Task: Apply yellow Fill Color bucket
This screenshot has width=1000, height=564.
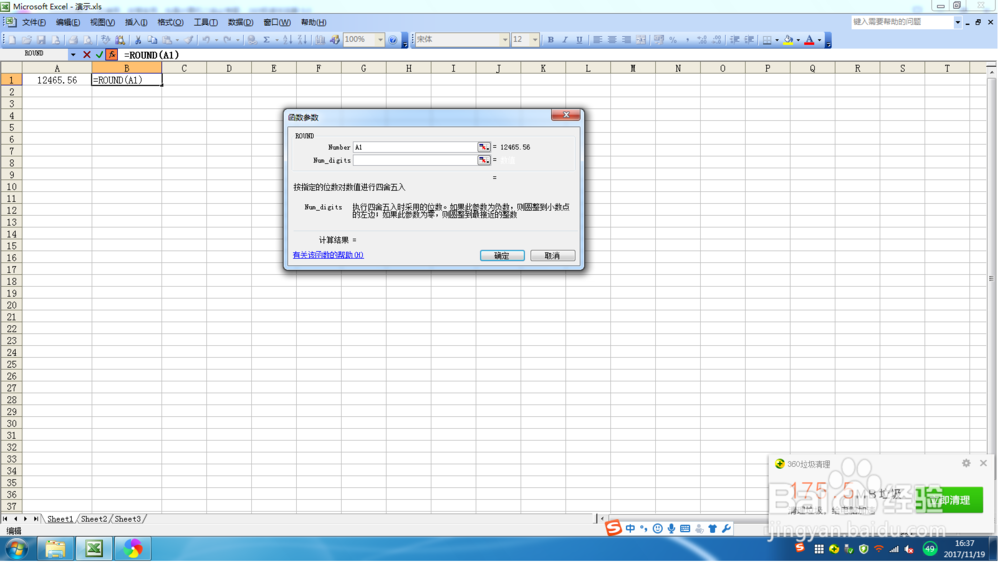Action: coord(790,40)
